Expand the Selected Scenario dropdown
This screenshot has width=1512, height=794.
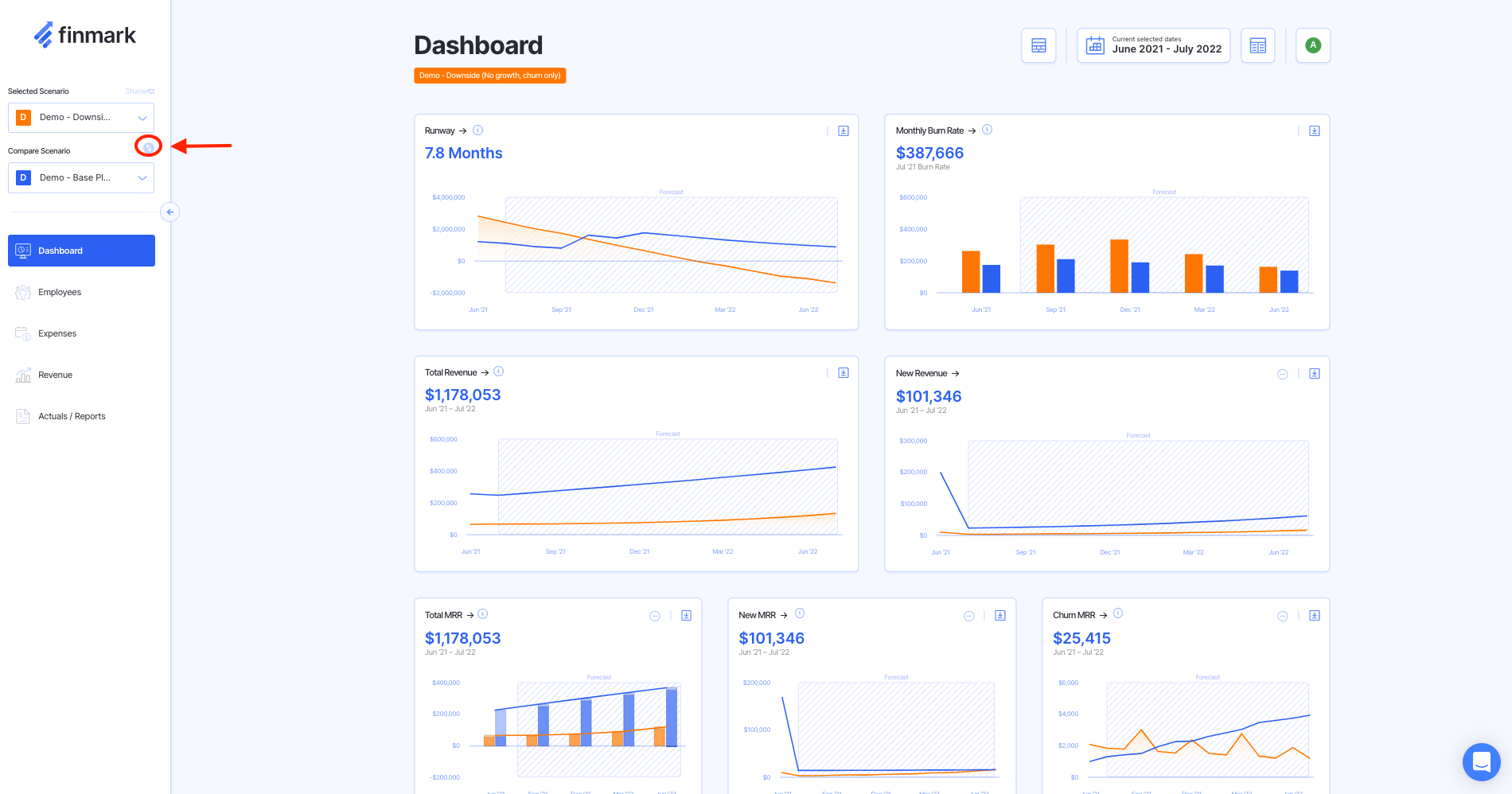tap(81, 118)
